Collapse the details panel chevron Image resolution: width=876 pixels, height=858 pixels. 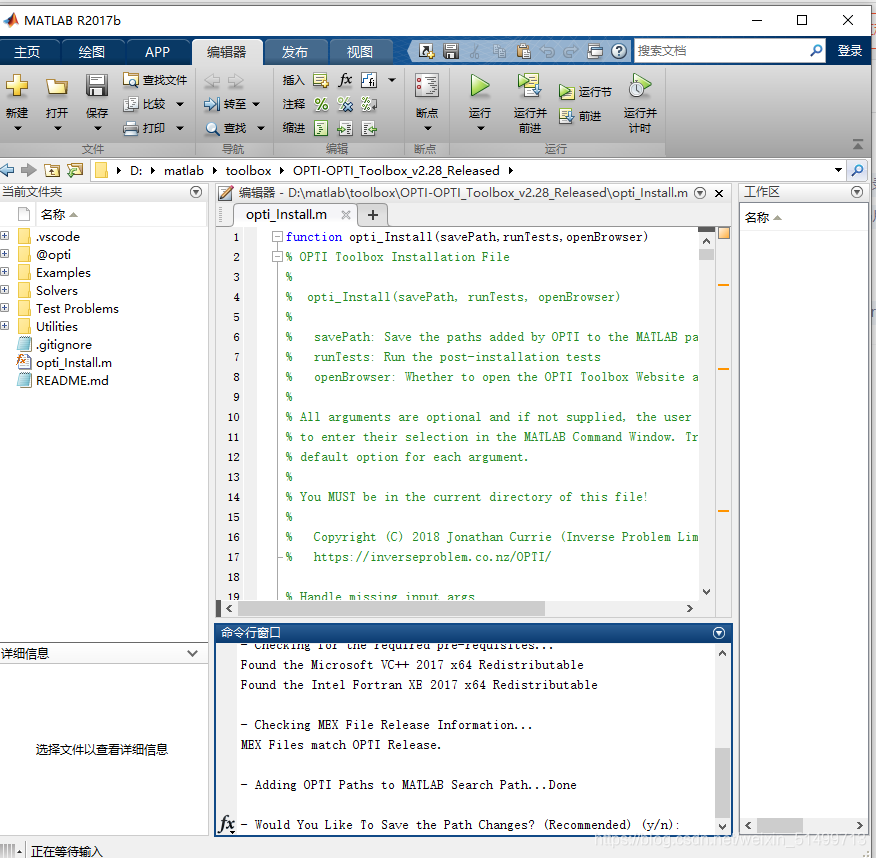click(x=193, y=653)
